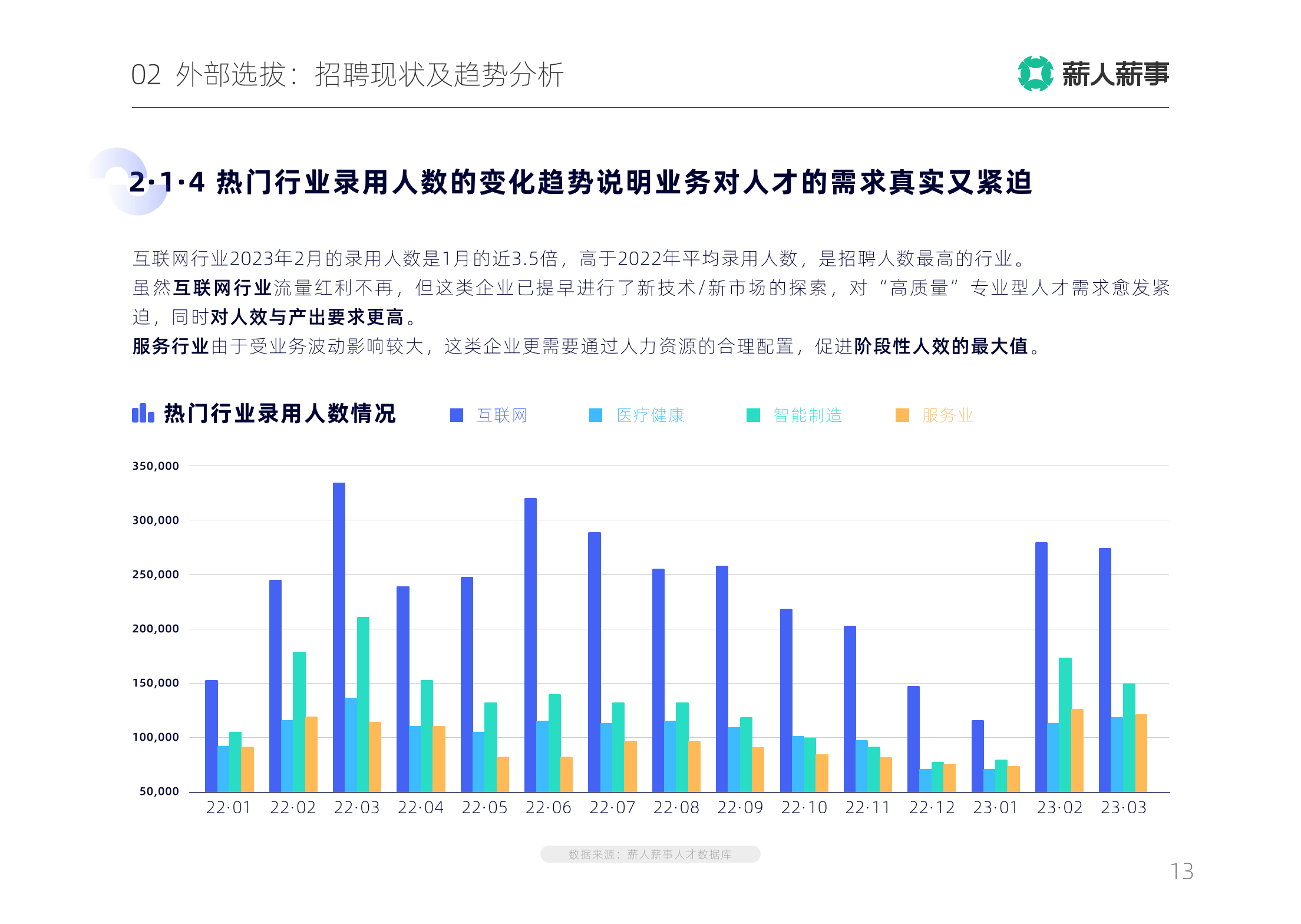Click the chart title 热门行业录用人数情况

coord(280,413)
